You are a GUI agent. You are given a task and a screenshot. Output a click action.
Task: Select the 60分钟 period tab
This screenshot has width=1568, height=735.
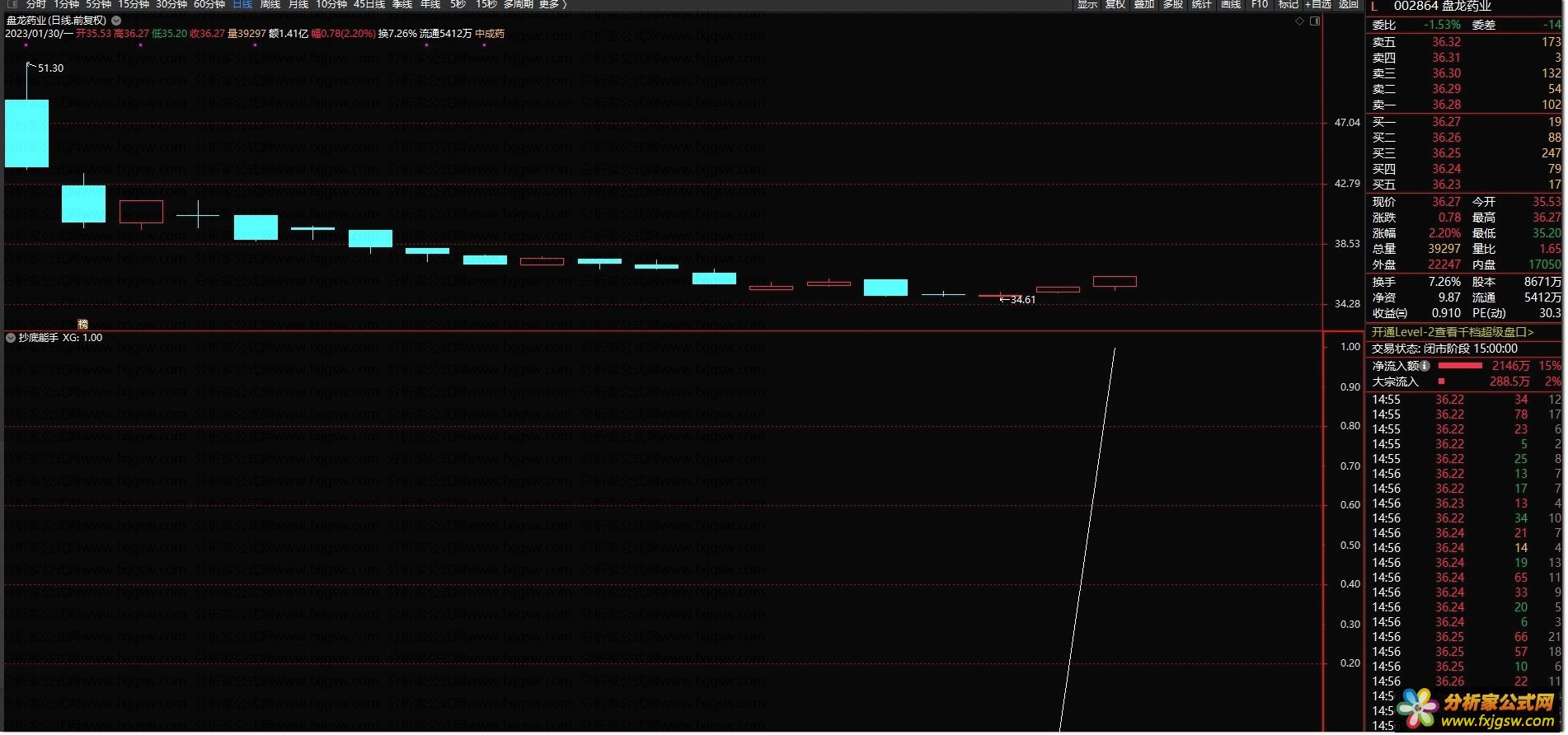pyautogui.click(x=209, y=4)
